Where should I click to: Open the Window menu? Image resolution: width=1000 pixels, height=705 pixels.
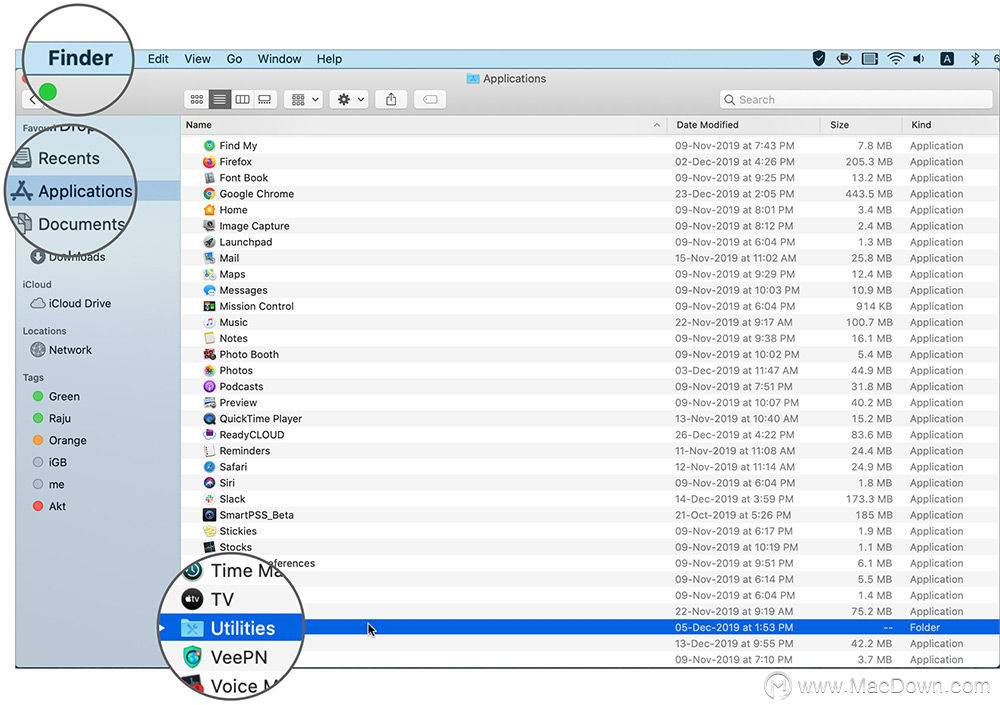(x=279, y=59)
